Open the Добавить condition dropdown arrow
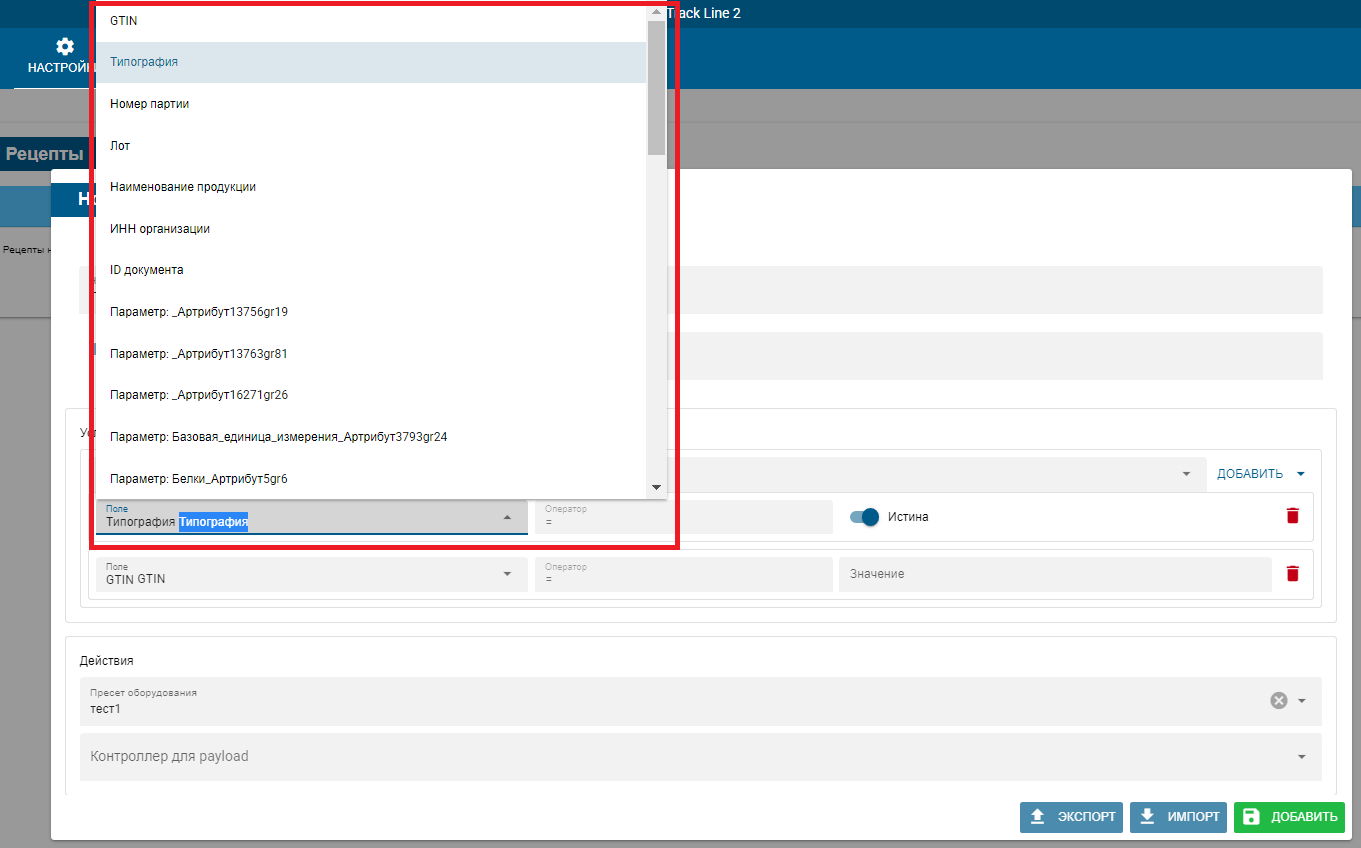Screen dimensions: 1361x848 (1300, 474)
